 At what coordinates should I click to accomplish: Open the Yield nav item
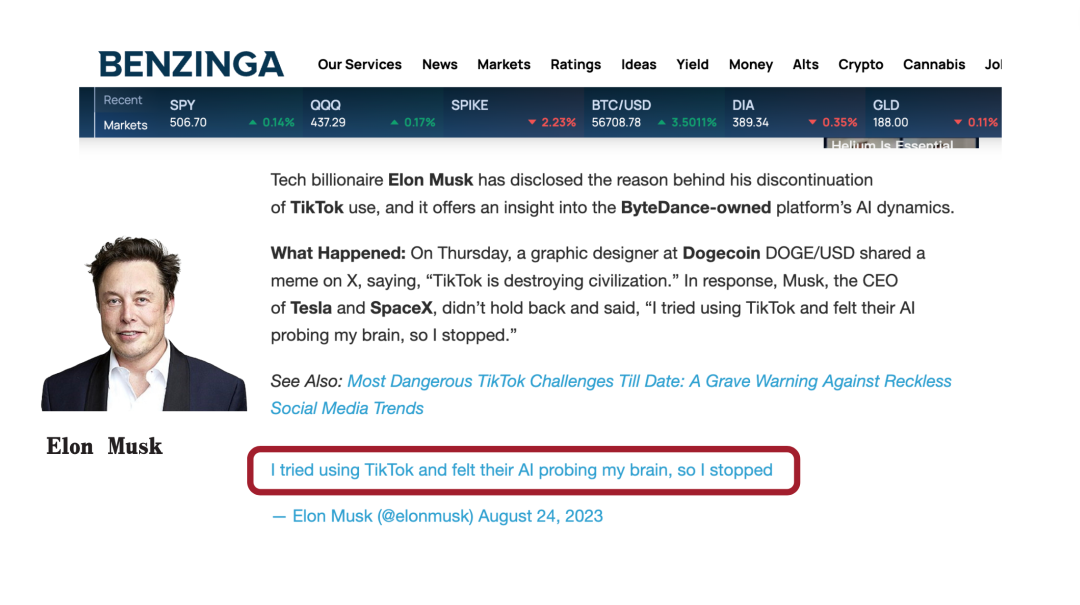coord(692,64)
